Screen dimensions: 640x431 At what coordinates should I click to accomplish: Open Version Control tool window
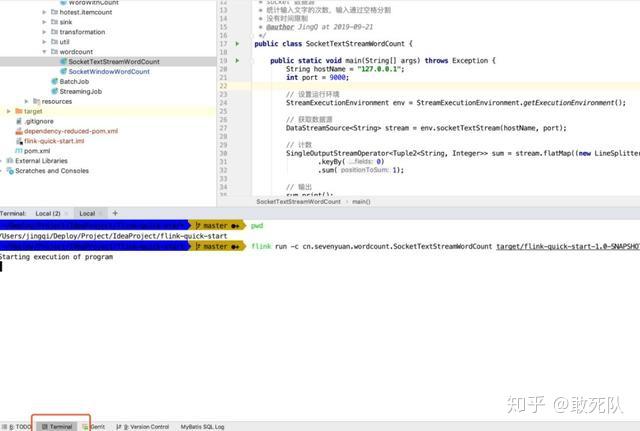coord(143,427)
